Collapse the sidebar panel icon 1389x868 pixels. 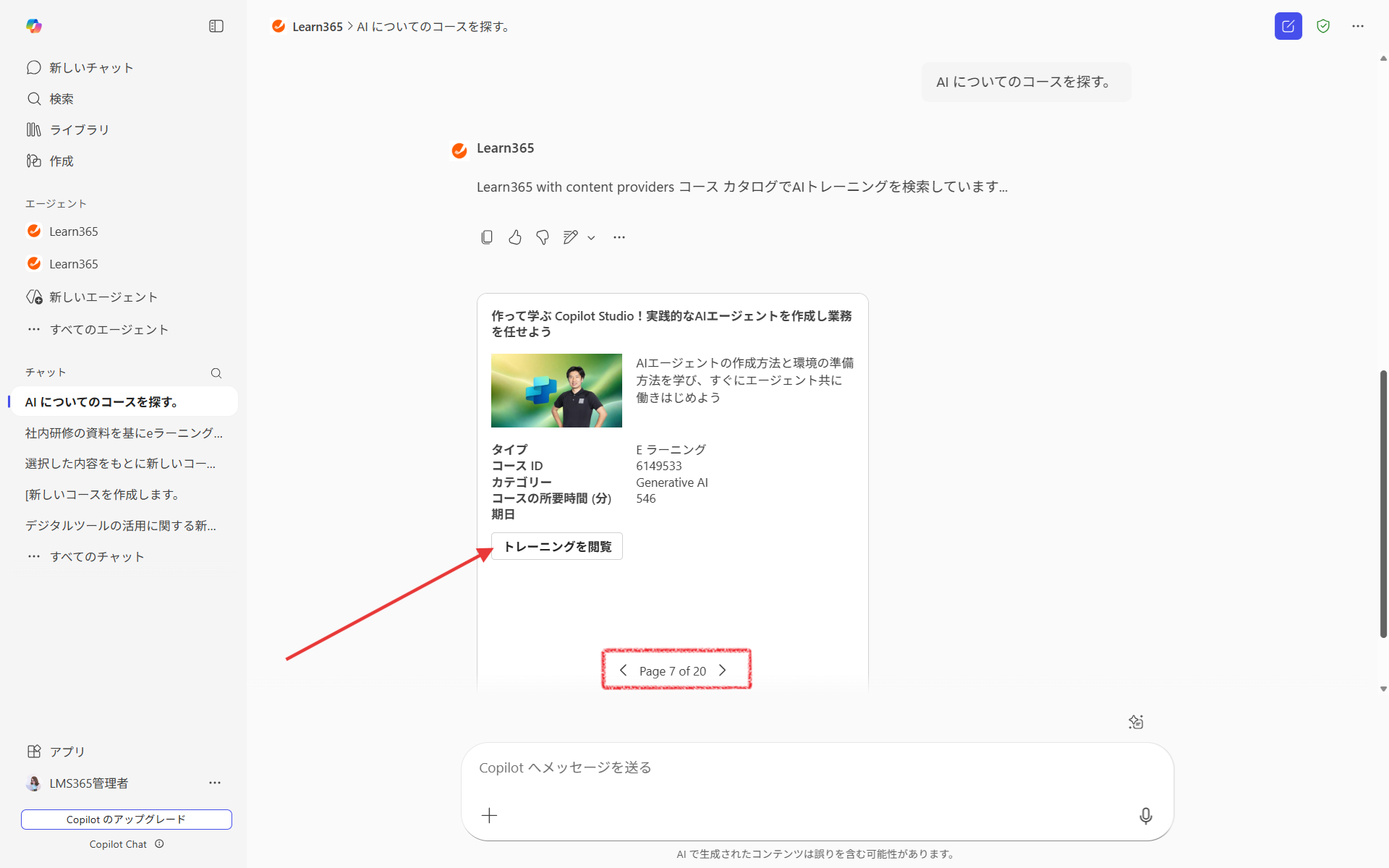coord(216,26)
